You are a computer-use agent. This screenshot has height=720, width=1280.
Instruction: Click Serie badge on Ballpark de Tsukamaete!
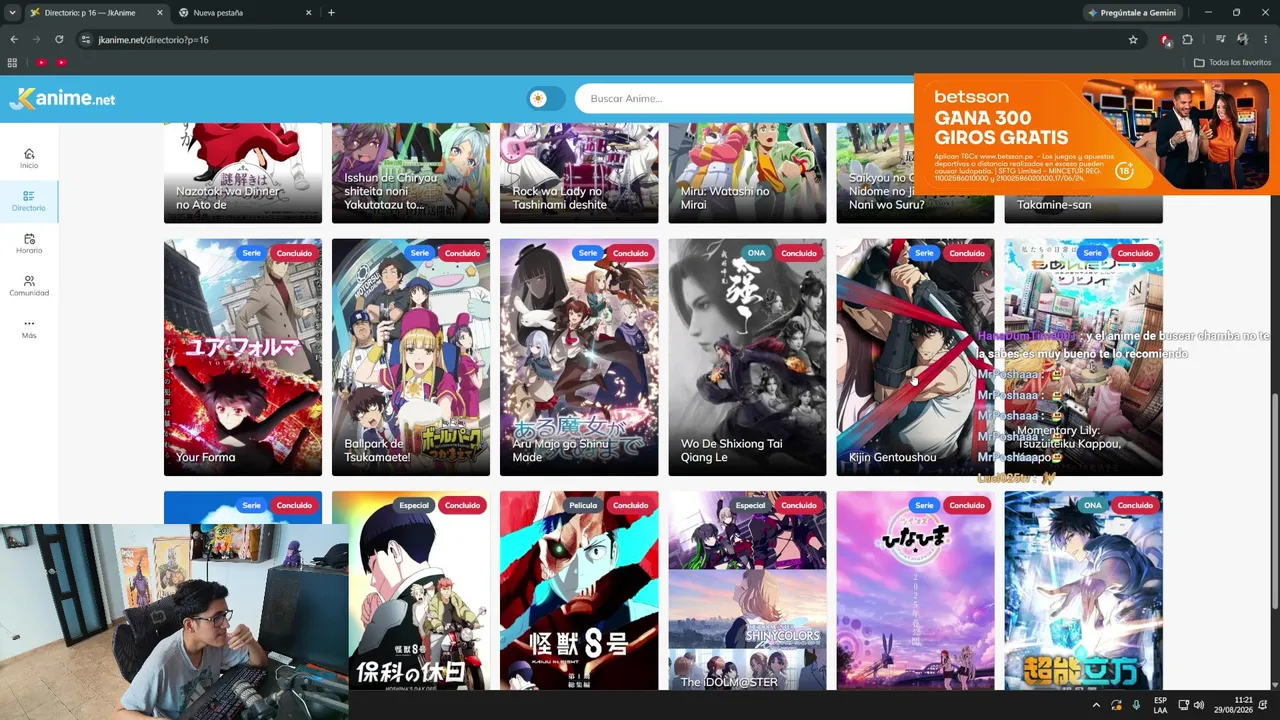pyautogui.click(x=419, y=253)
